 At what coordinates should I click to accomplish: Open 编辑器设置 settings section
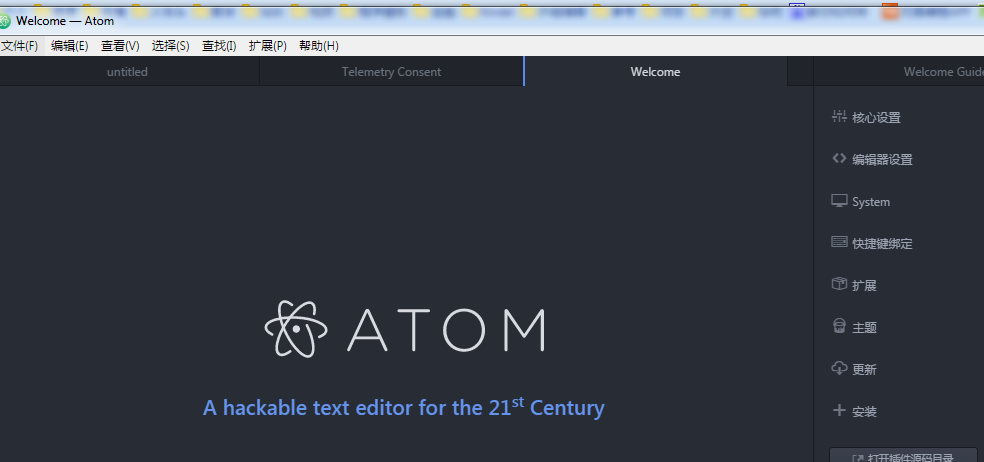(882, 159)
